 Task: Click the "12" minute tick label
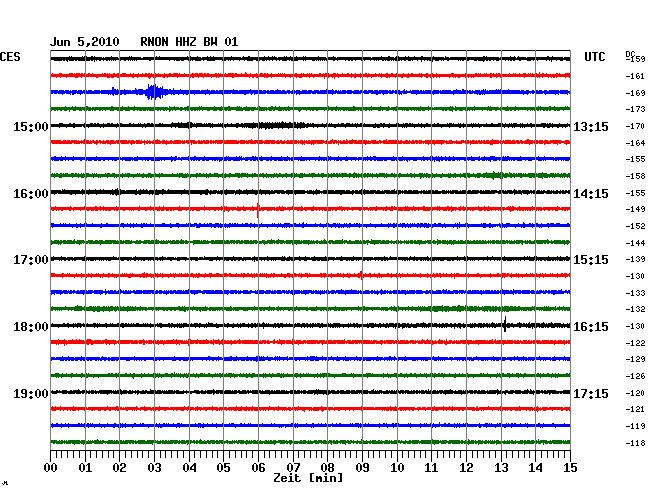[466, 468]
